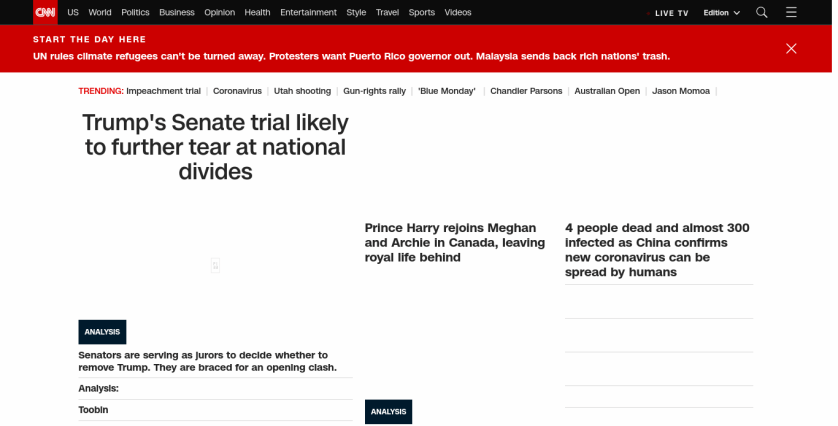Click the Toobin analysis link
The width and height of the screenshot is (838, 426).
[93, 410]
